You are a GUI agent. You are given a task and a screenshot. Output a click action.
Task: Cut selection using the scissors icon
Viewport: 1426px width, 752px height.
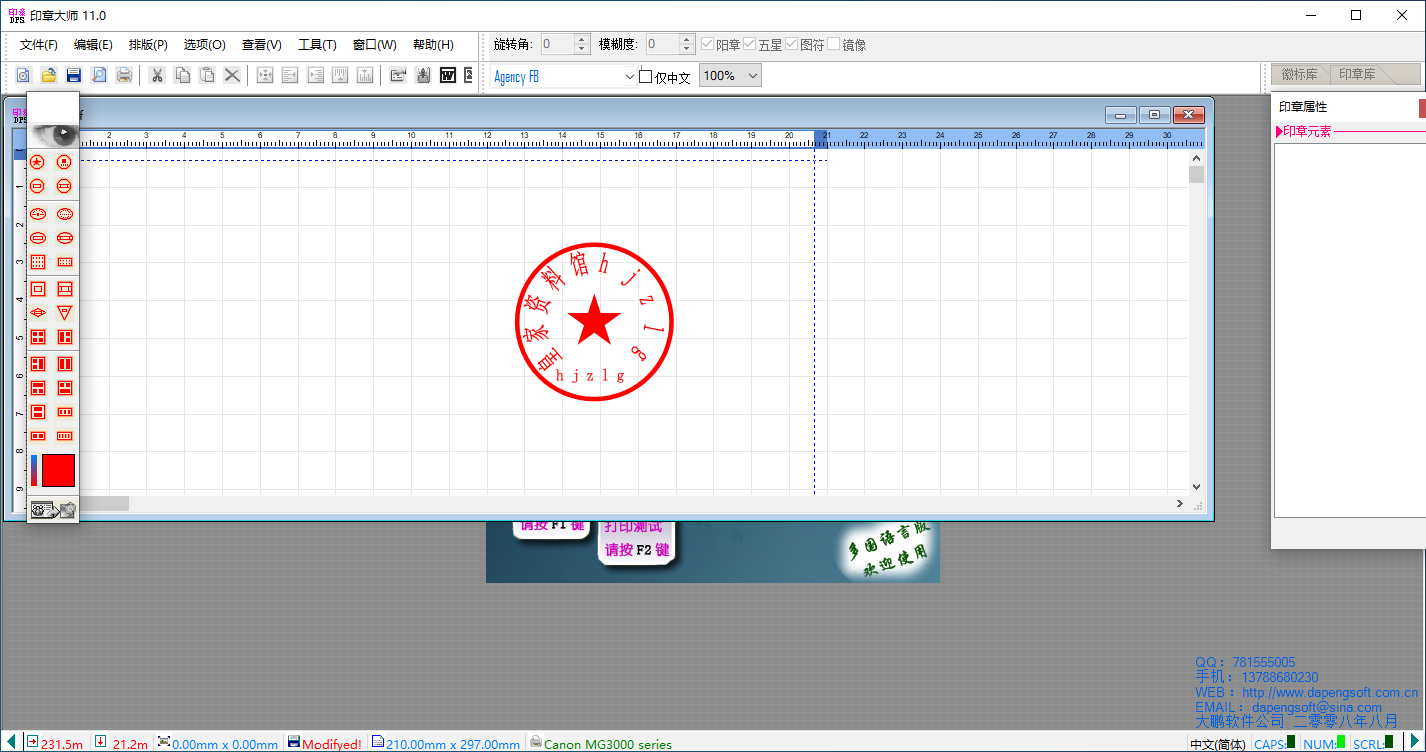(157, 75)
